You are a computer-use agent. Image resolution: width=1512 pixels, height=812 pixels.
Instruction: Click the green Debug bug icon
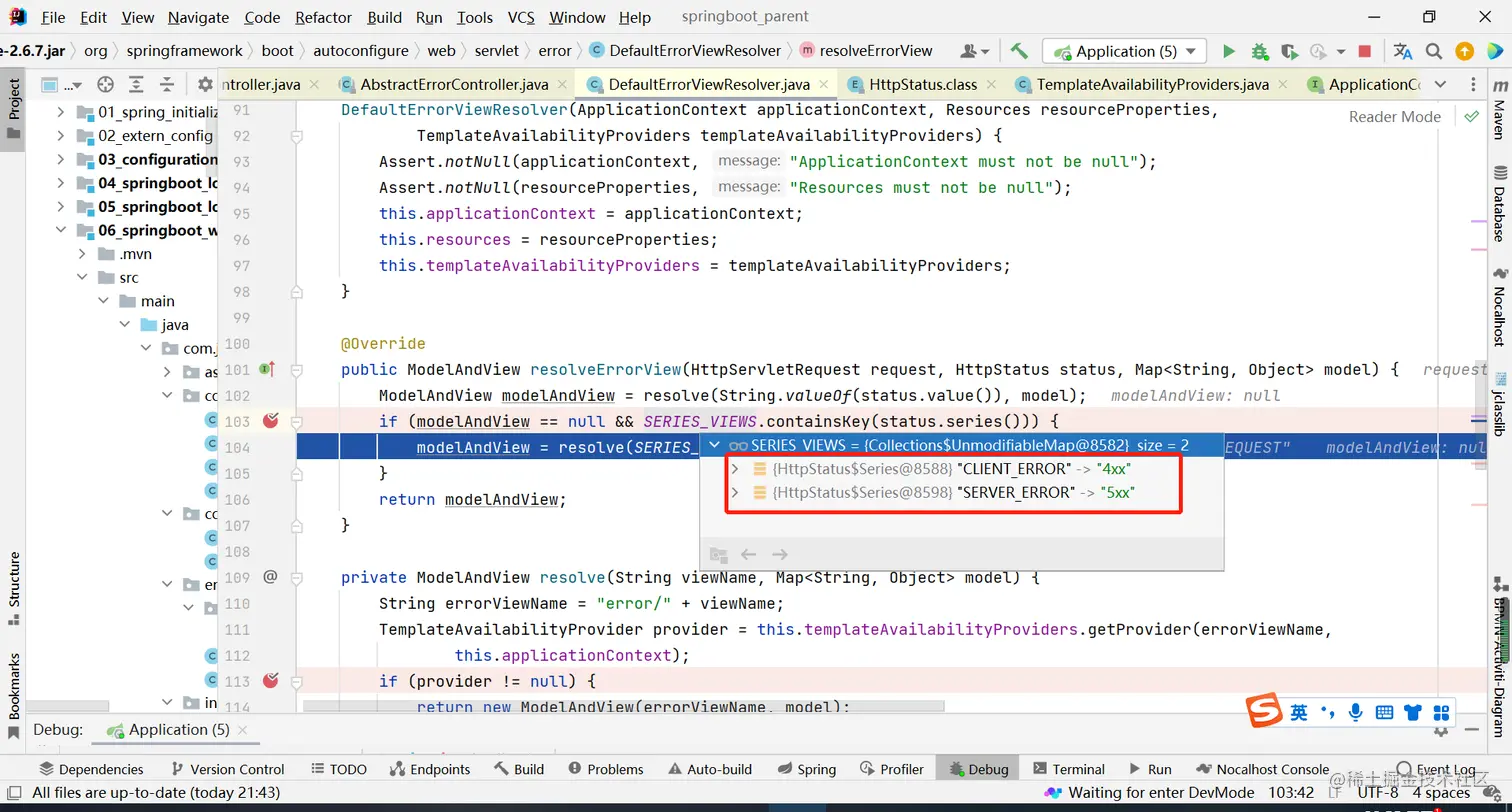click(1260, 51)
